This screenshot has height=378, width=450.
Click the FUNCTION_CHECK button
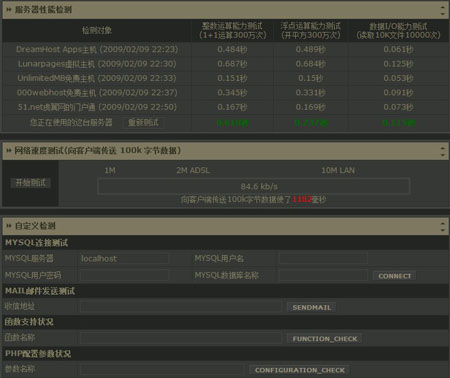tap(325, 339)
